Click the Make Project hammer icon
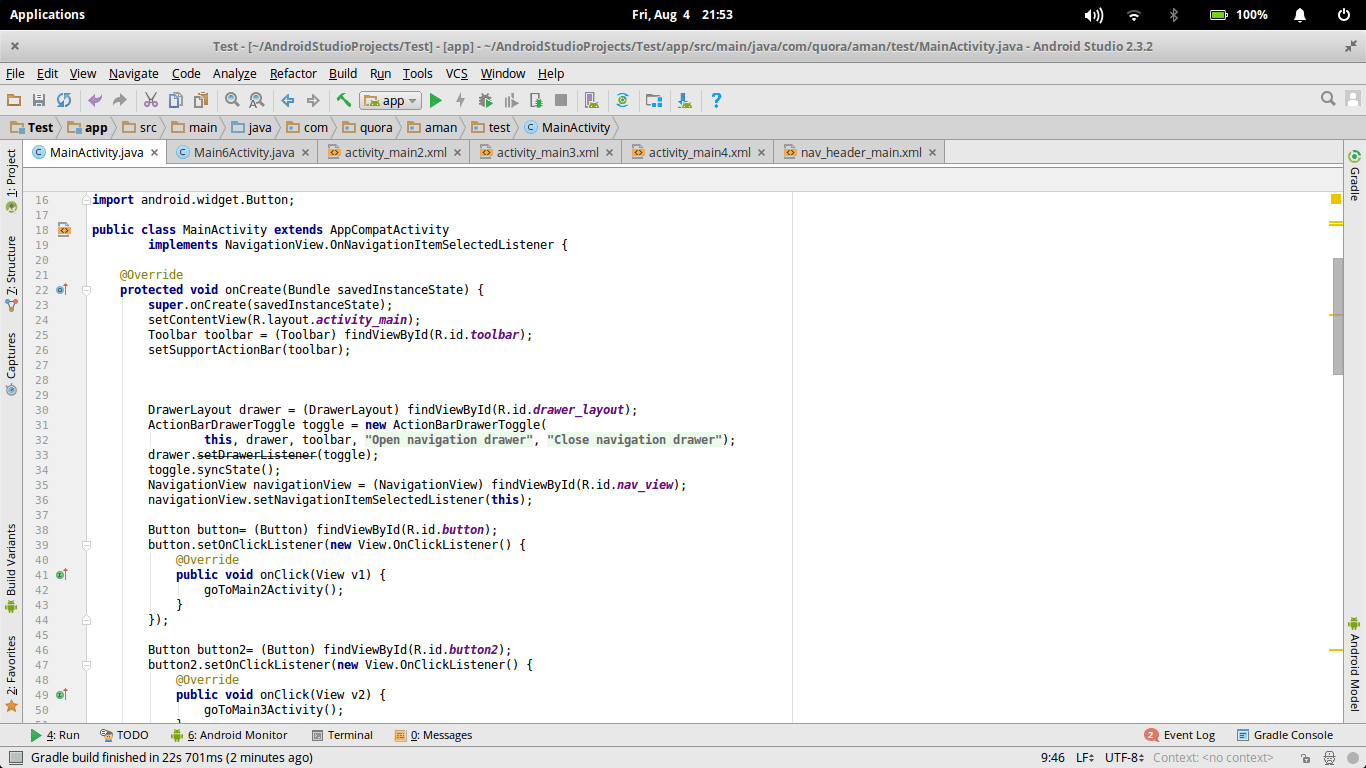1366x768 pixels. click(x=344, y=100)
